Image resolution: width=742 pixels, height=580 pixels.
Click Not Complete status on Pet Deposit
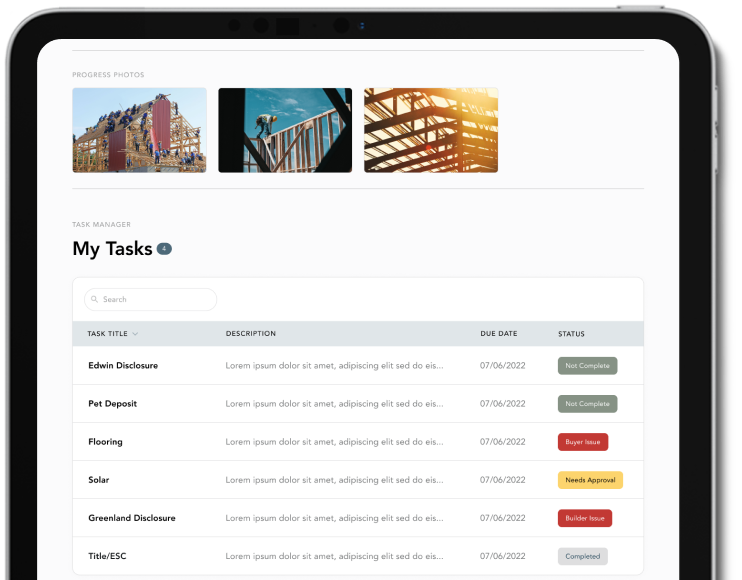coord(587,404)
